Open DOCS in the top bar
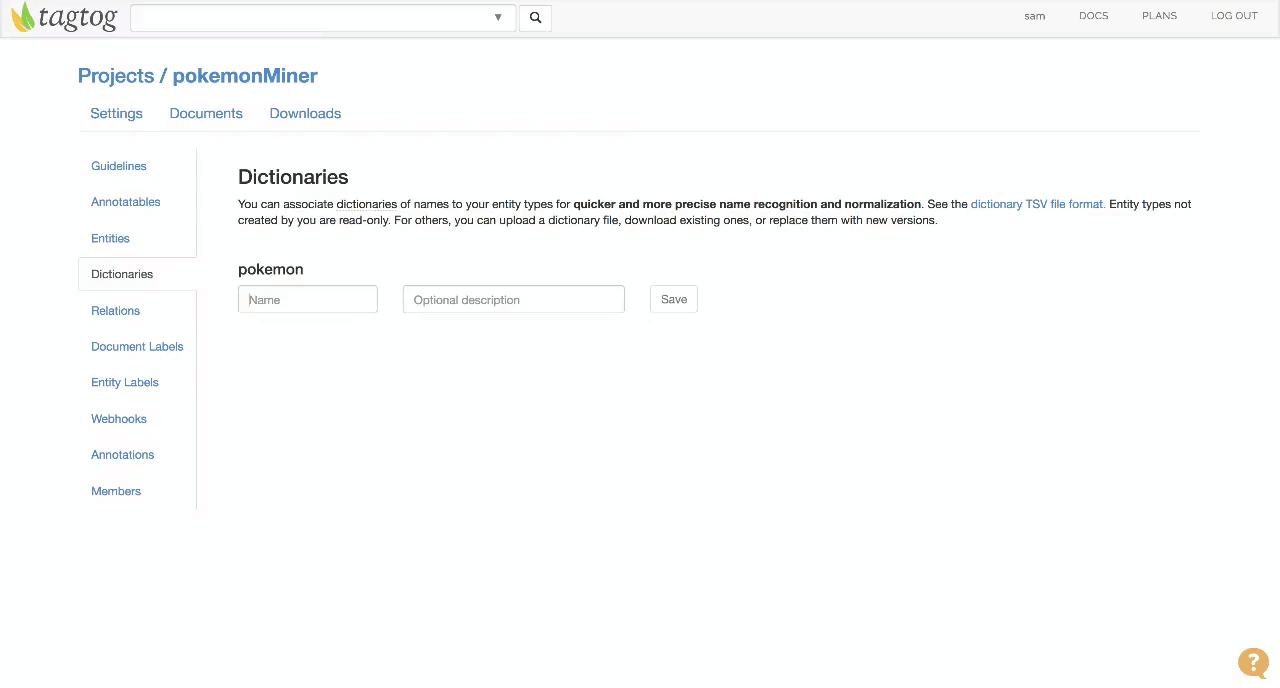 1093,16
